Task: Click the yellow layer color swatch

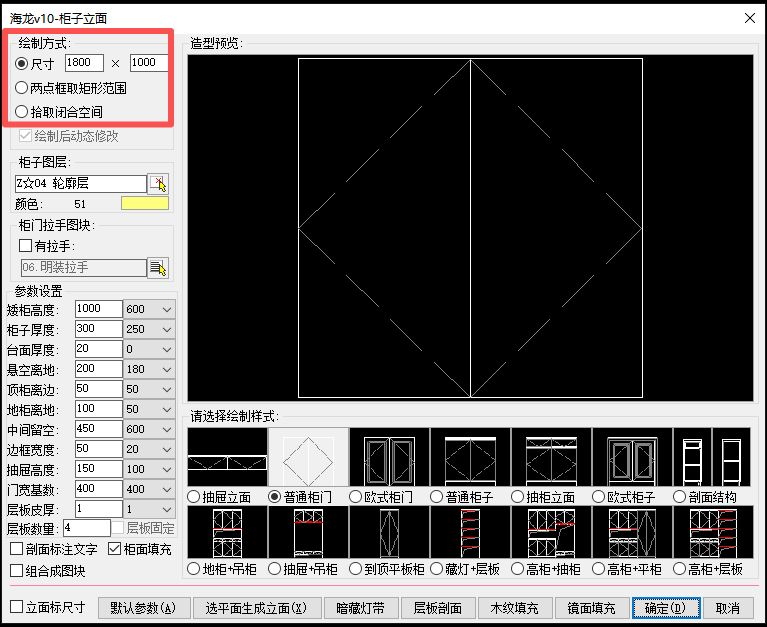Action: [145, 204]
